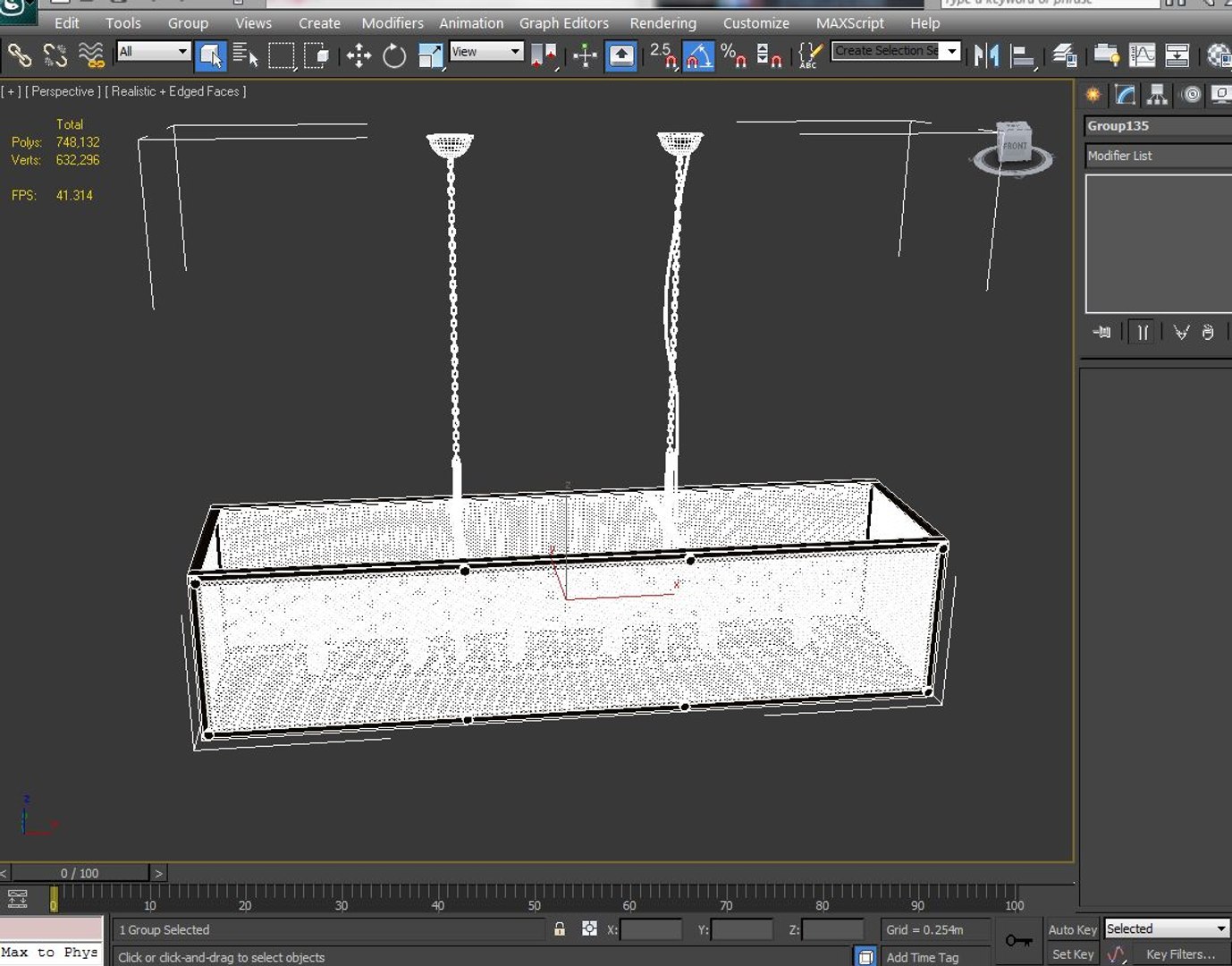Open the Graphite Modeling ribbon toggle

1106,55
